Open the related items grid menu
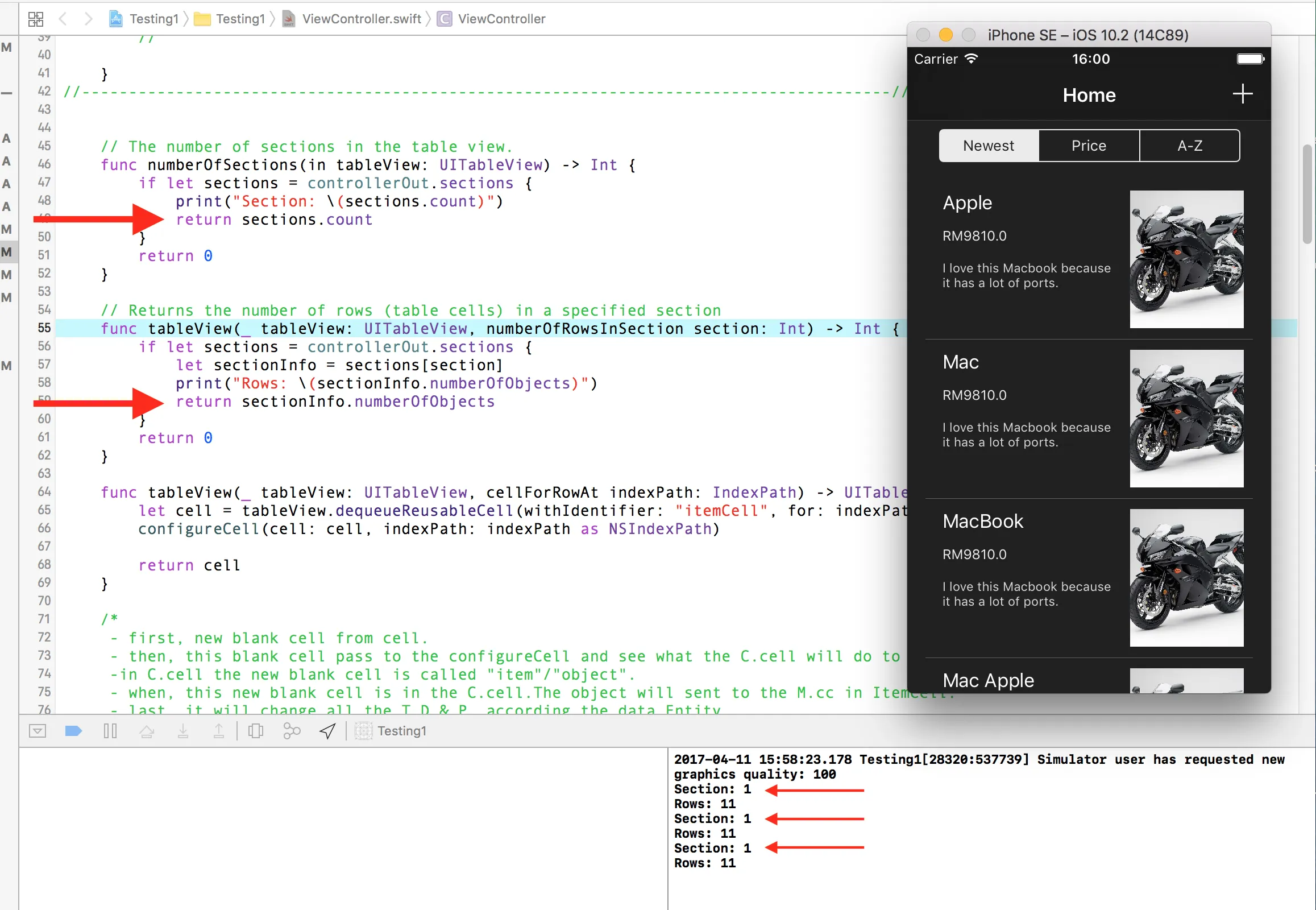The height and width of the screenshot is (910, 1316). click(35, 19)
